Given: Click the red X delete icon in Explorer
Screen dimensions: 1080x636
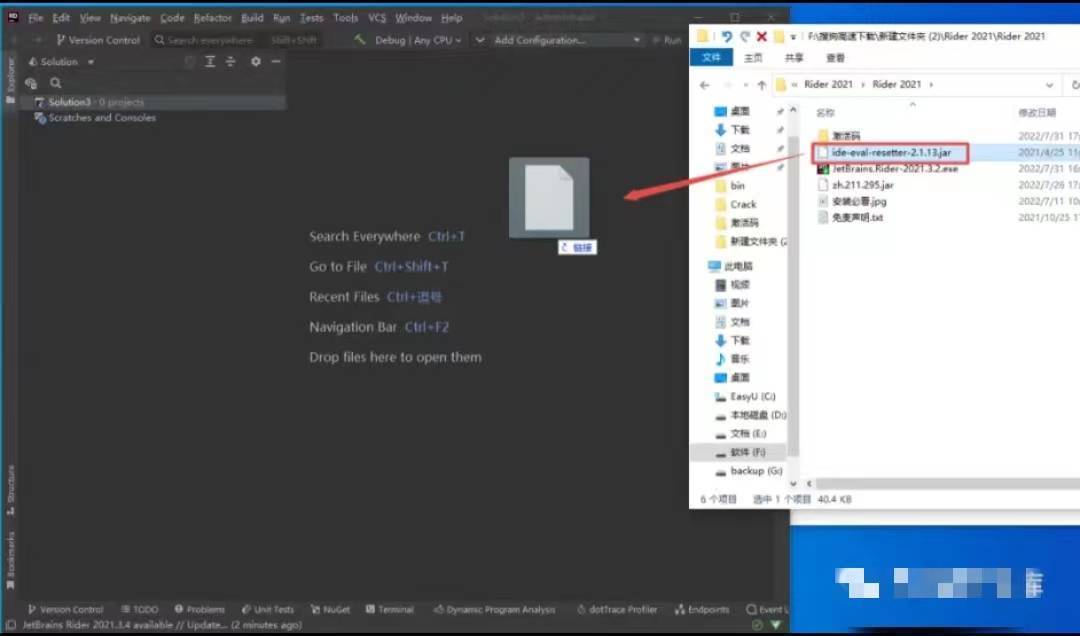Looking at the screenshot, I should (762, 36).
